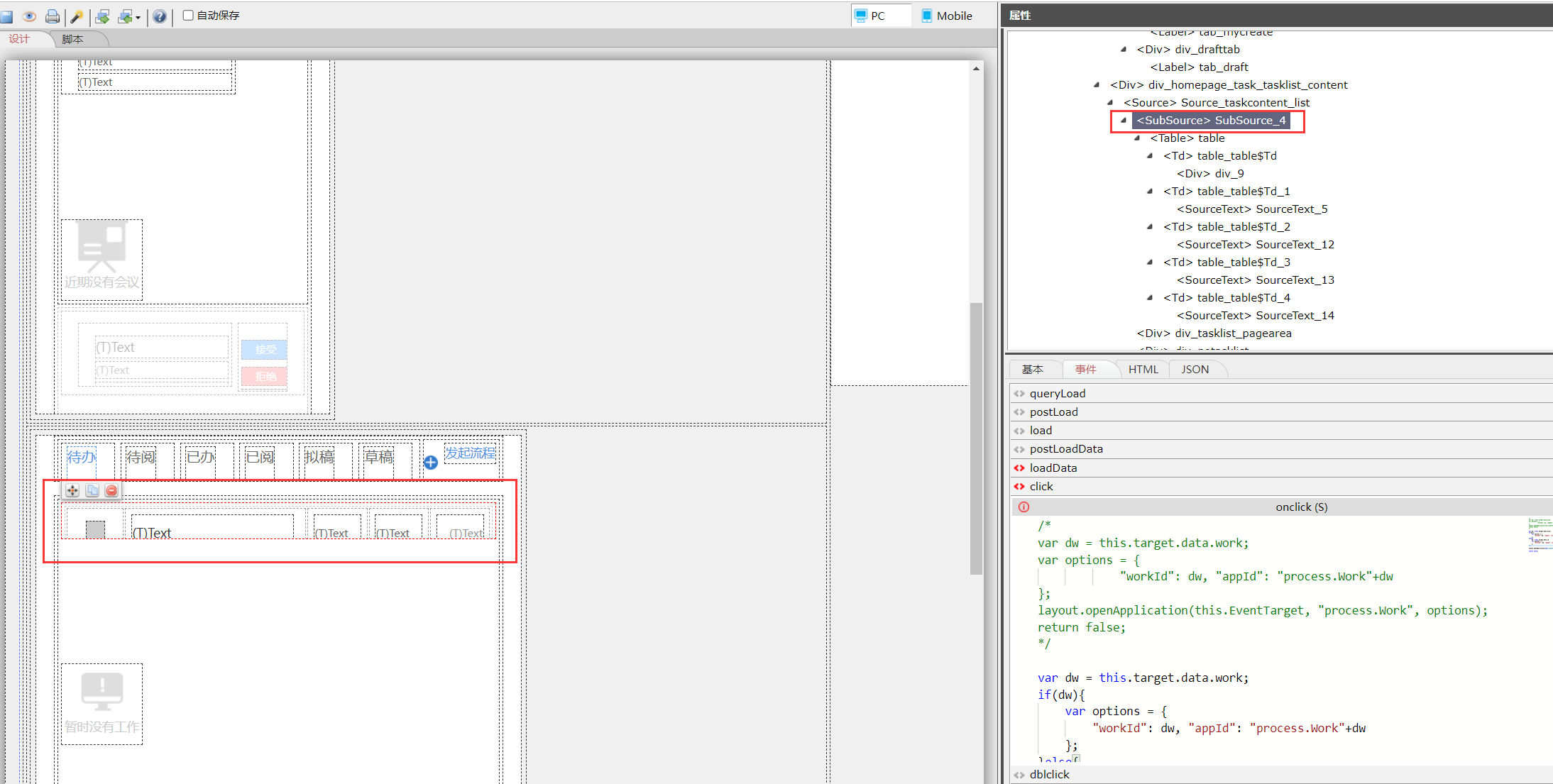The width and height of the screenshot is (1553, 784).
Task: Click the blue plus icon beside 发起流程
Action: [x=430, y=463]
